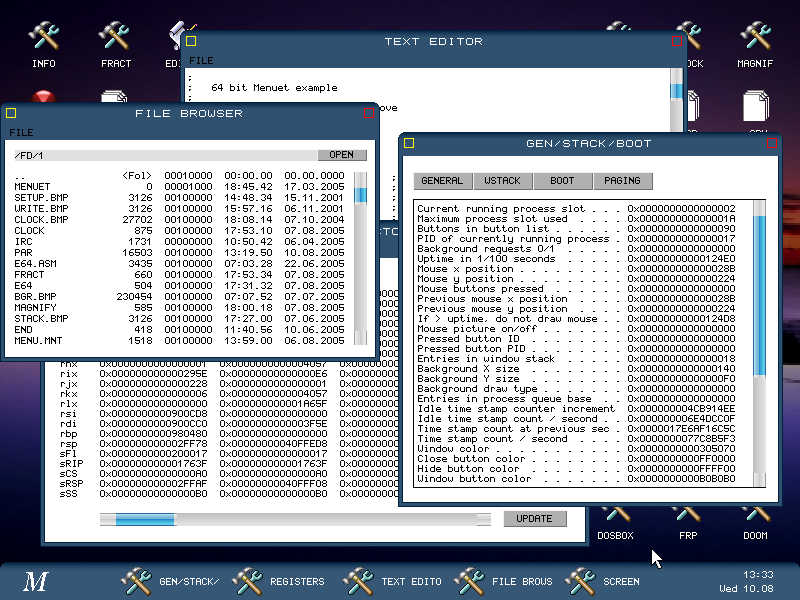Select the PAGING tab
This screenshot has height=600, width=800.
(622, 181)
